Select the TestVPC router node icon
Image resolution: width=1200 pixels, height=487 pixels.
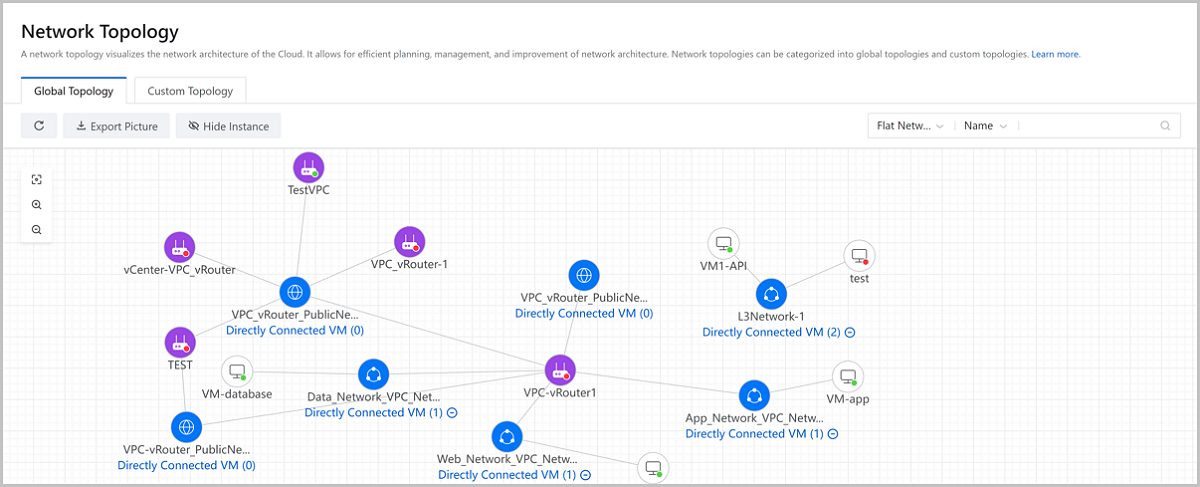coord(308,168)
